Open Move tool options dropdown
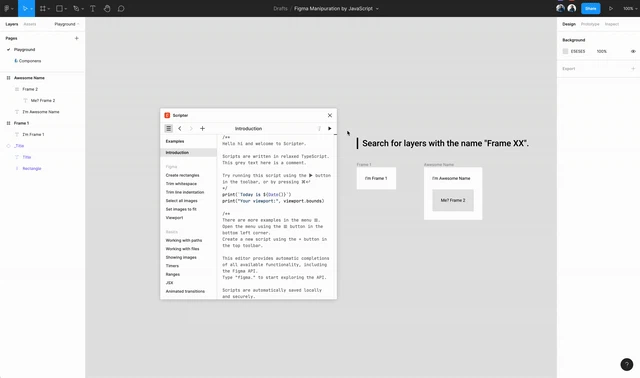The image size is (640, 378). [31, 9]
